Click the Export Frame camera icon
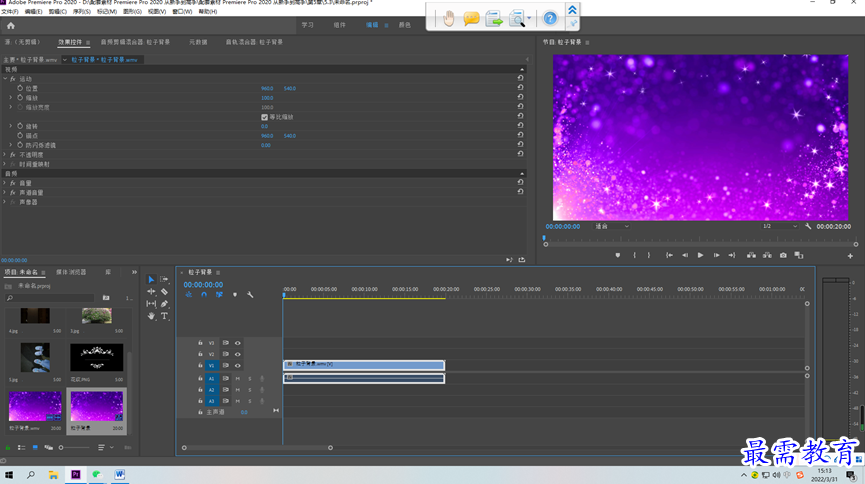This screenshot has height=484, width=865. click(x=783, y=256)
